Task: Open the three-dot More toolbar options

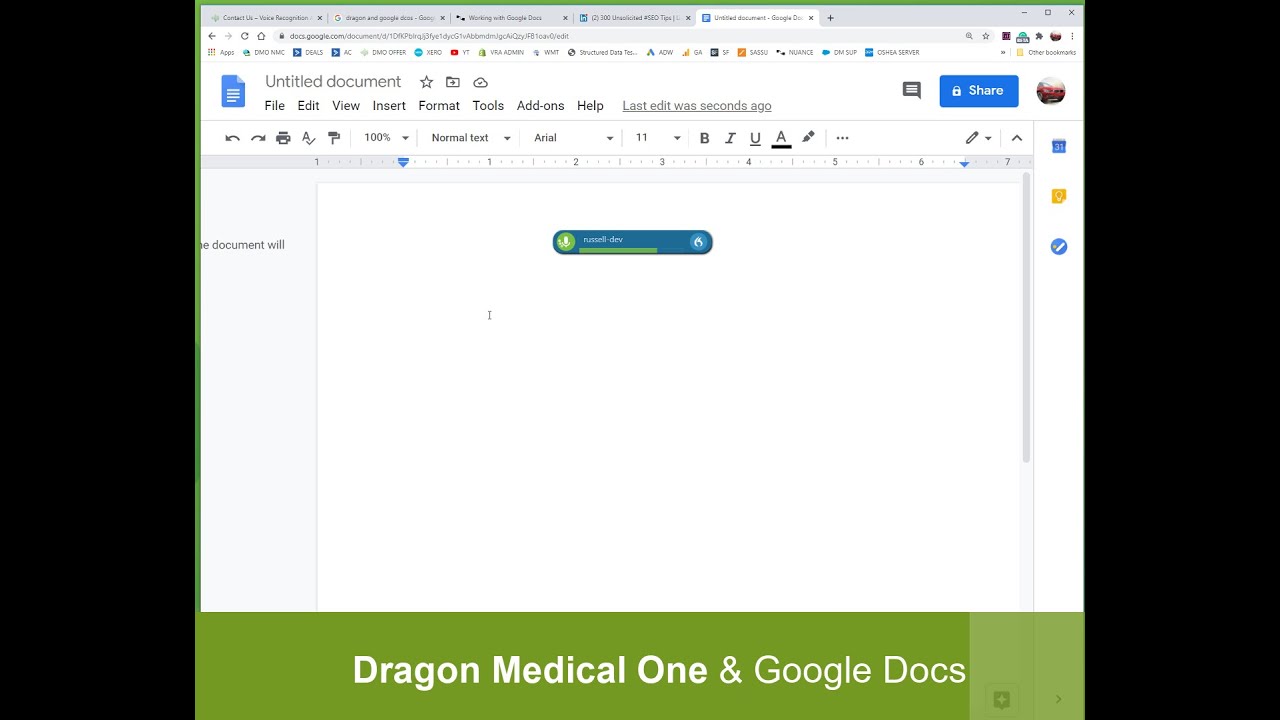Action: coord(842,138)
